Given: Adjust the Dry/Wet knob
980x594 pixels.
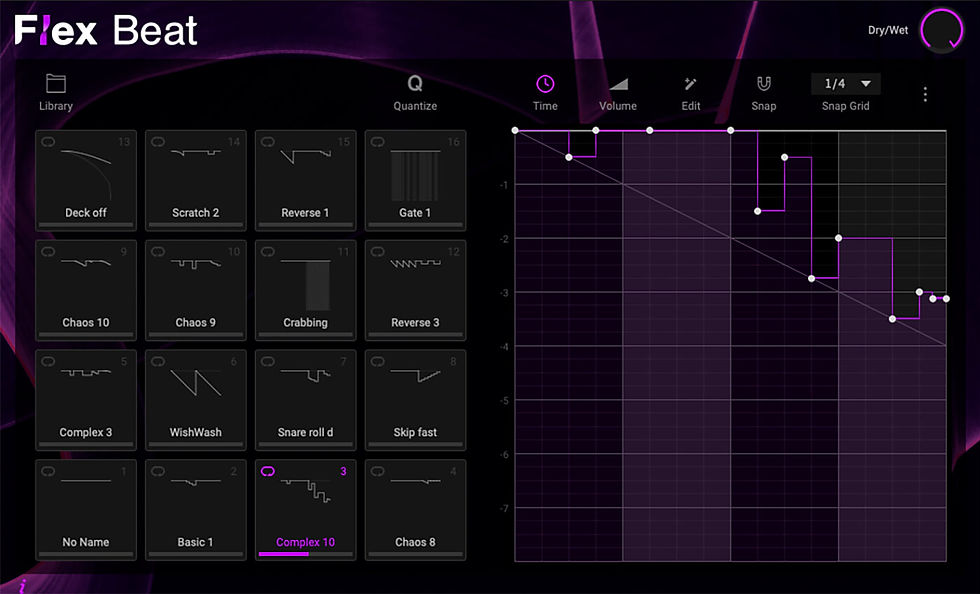Looking at the screenshot, I should [x=941, y=30].
